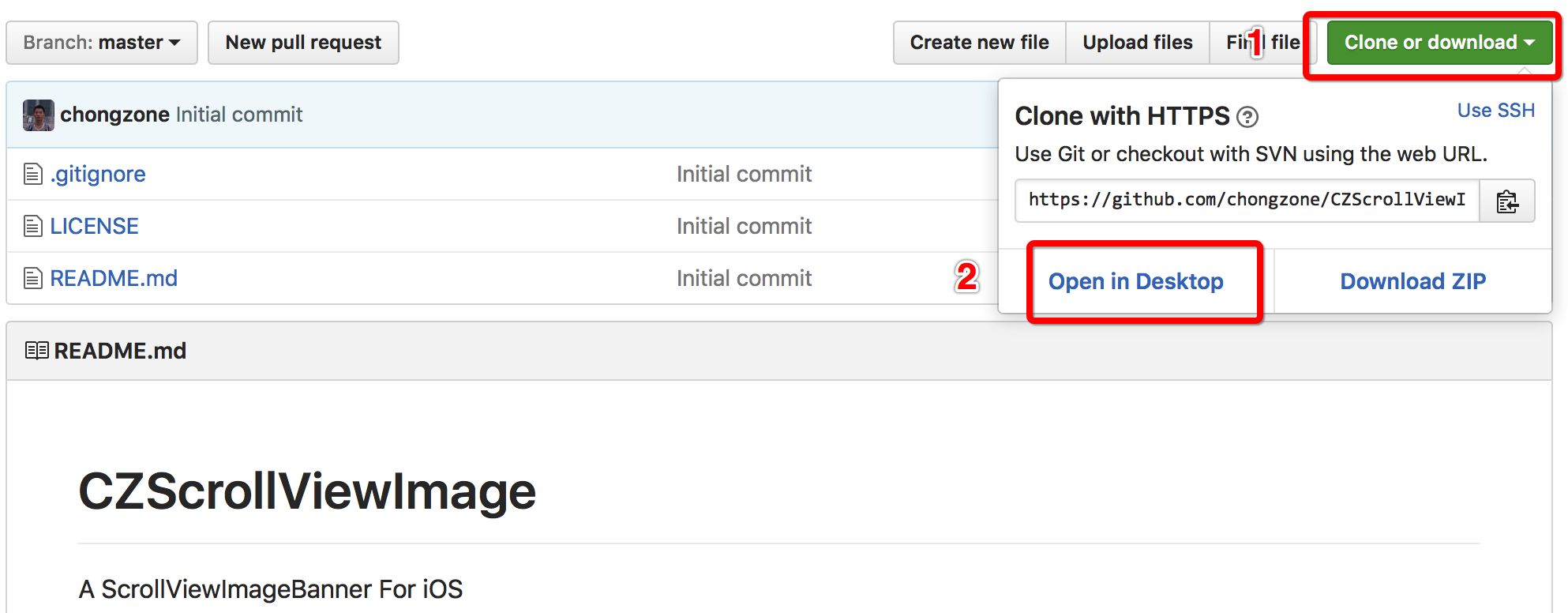
Task: Click the .gitignore file icon
Action: coord(32,174)
